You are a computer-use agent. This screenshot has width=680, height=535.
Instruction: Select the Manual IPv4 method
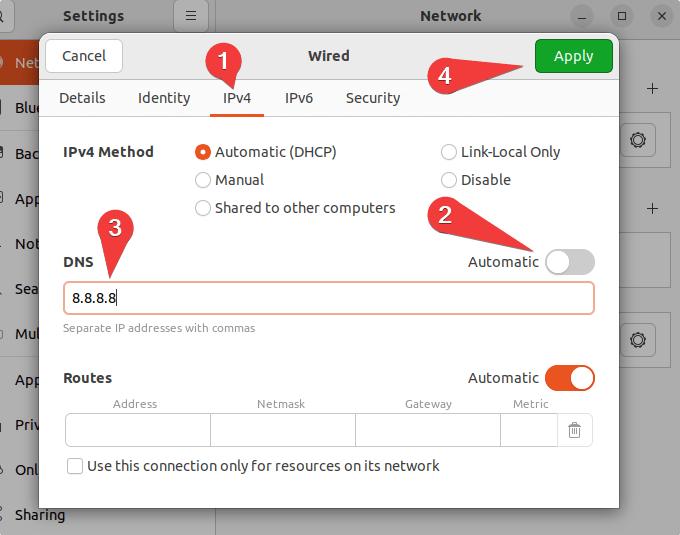click(203, 180)
